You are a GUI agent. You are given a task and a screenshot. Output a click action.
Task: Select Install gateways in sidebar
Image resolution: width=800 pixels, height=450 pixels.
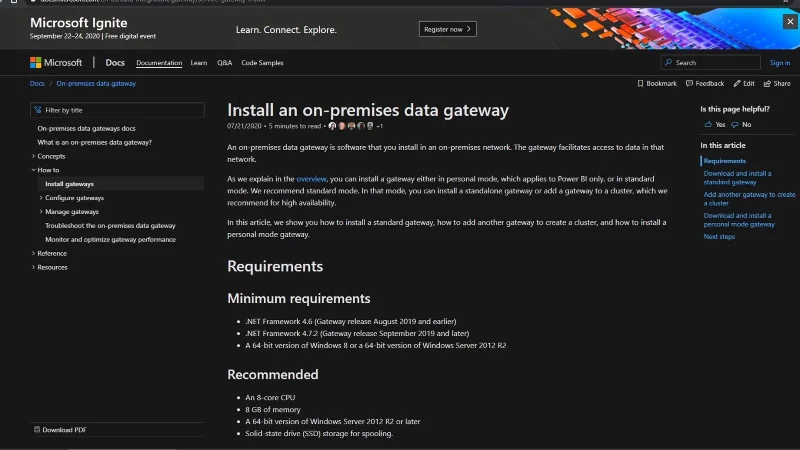point(69,184)
